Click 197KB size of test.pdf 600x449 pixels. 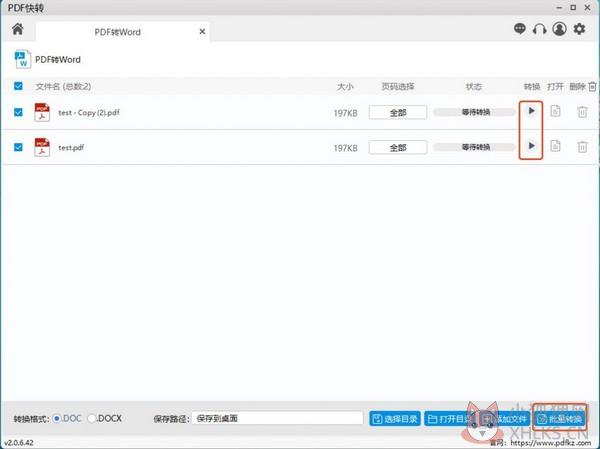[346, 148]
